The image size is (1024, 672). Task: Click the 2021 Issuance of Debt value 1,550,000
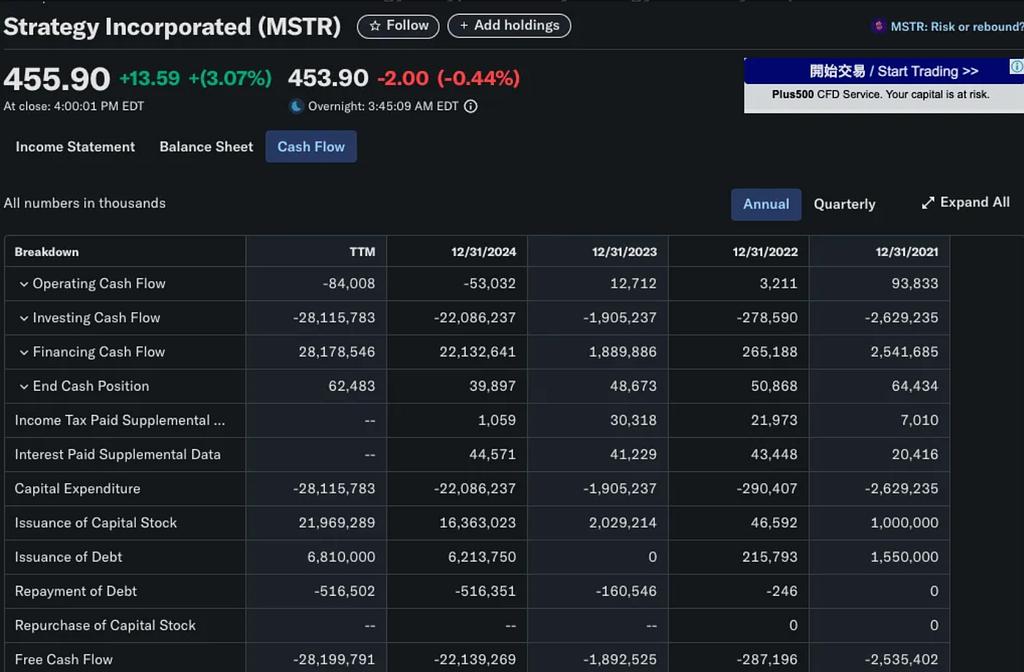904,557
